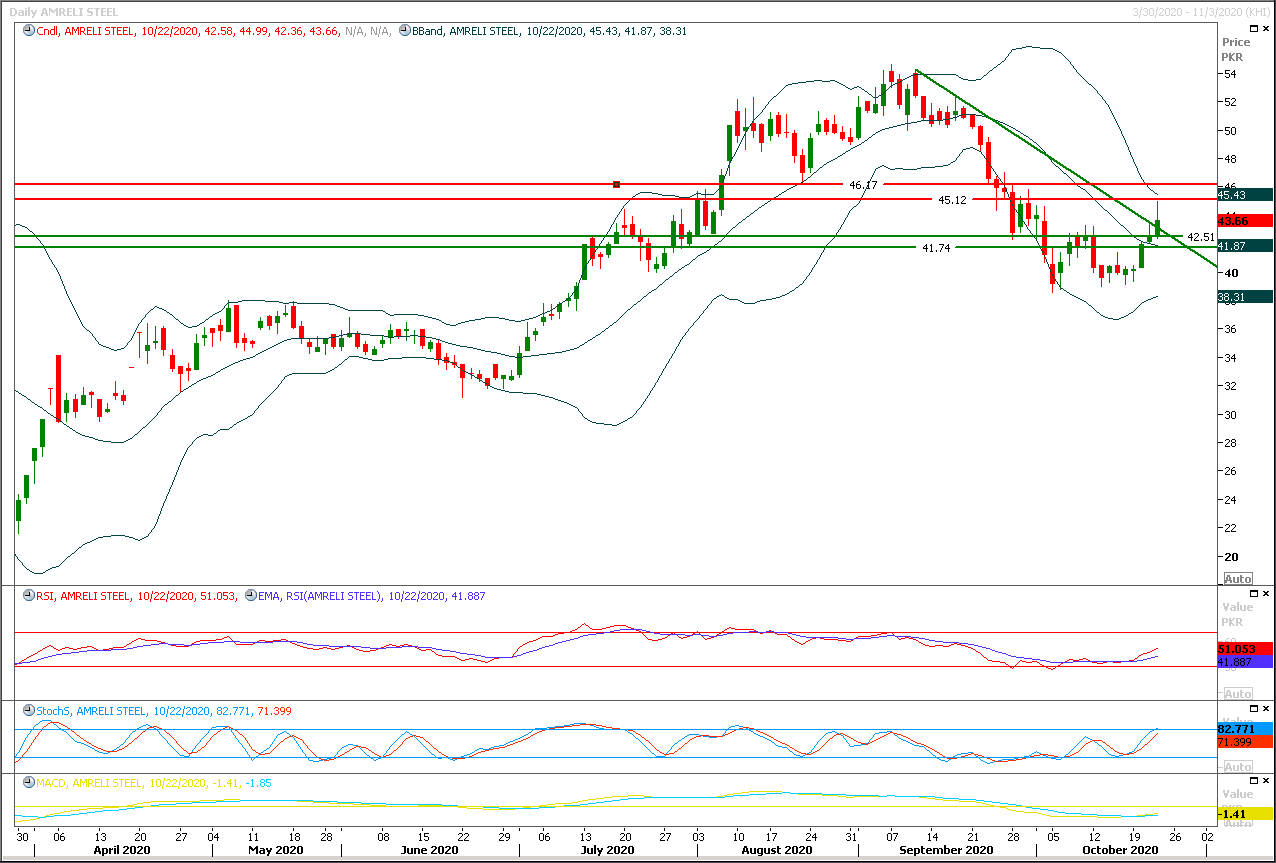1276x863 pixels.
Task: Click the 38.31 lower band price tag
Action: tap(1245, 297)
